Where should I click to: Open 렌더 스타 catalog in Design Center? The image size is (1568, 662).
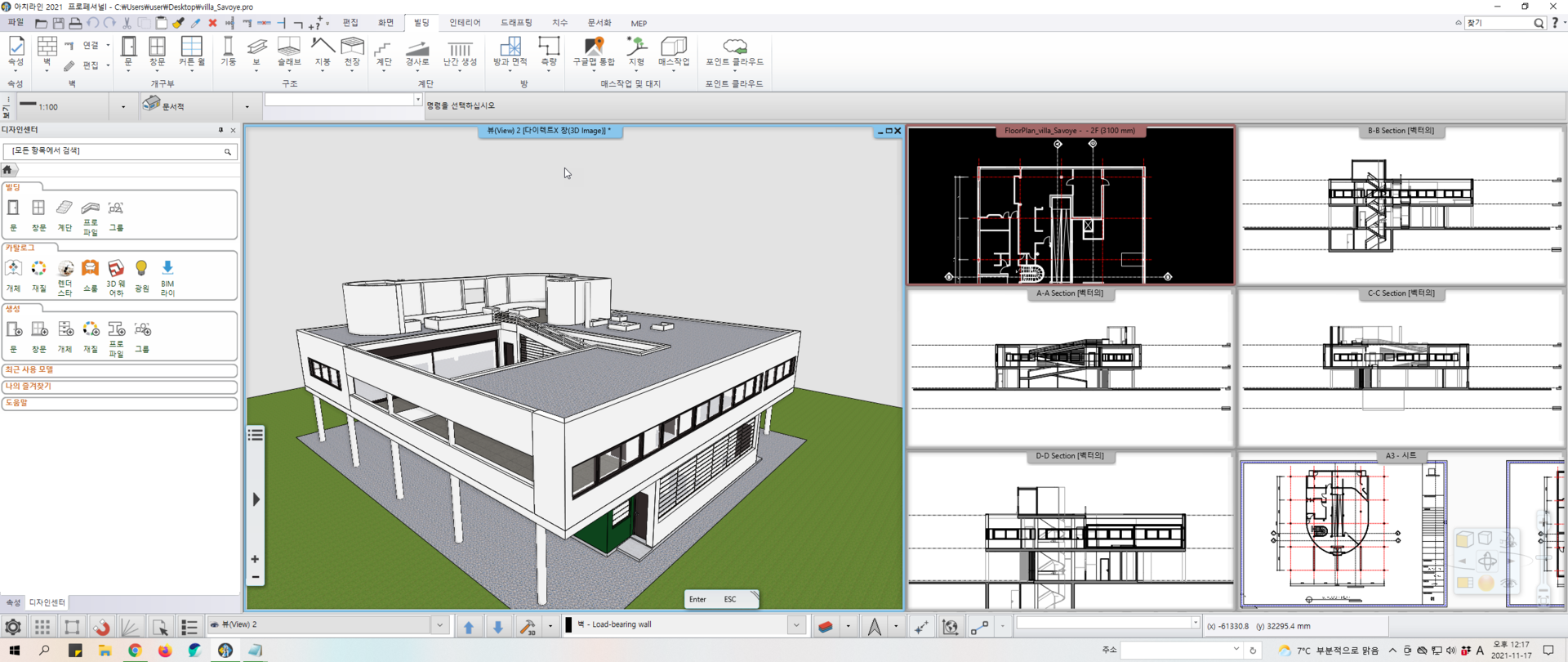[x=65, y=278]
